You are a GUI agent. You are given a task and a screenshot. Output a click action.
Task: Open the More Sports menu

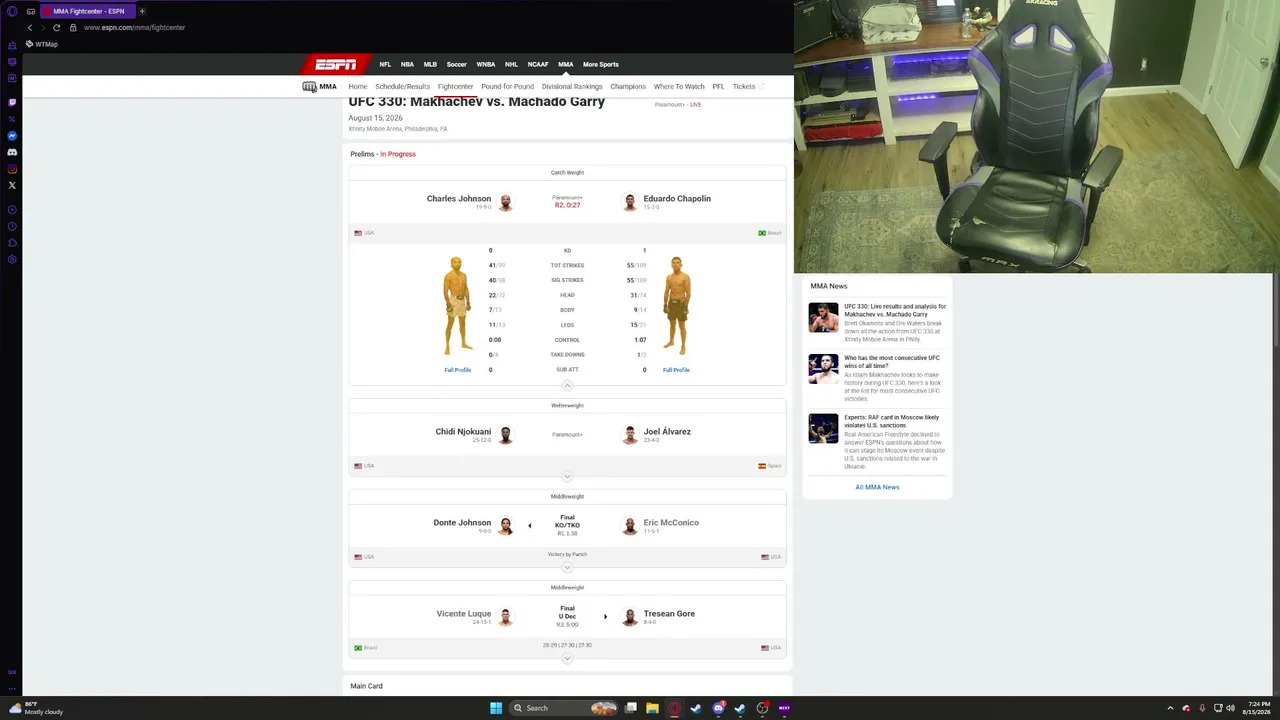pos(601,64)
